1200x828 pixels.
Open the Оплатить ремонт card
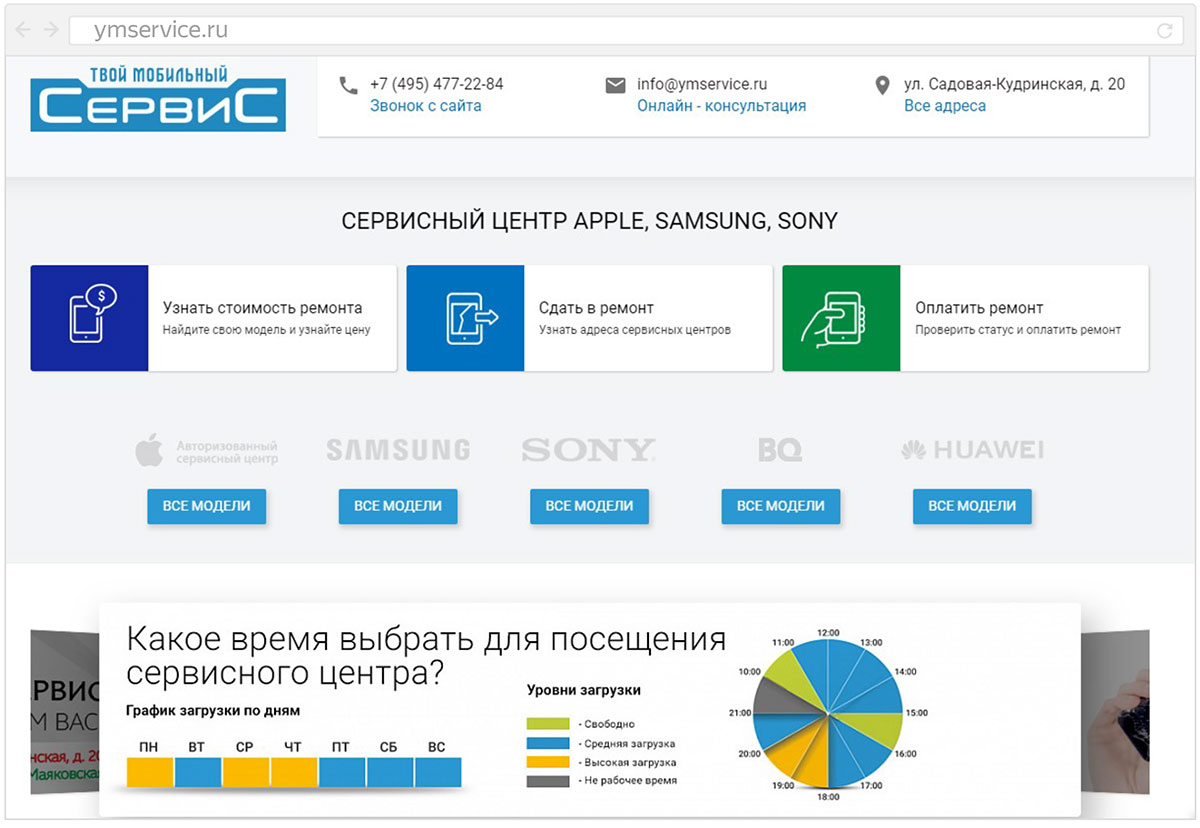(965, 318)
